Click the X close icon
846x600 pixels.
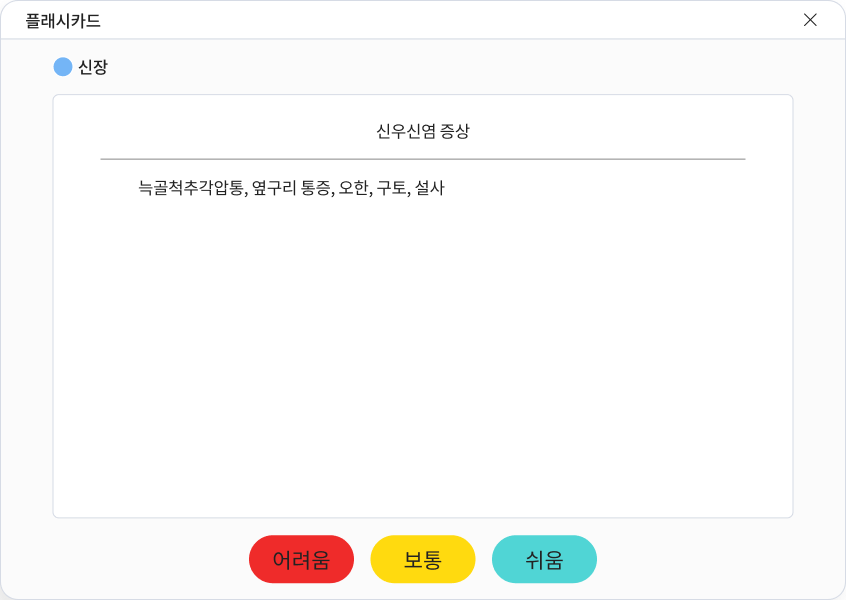(810, 20)
